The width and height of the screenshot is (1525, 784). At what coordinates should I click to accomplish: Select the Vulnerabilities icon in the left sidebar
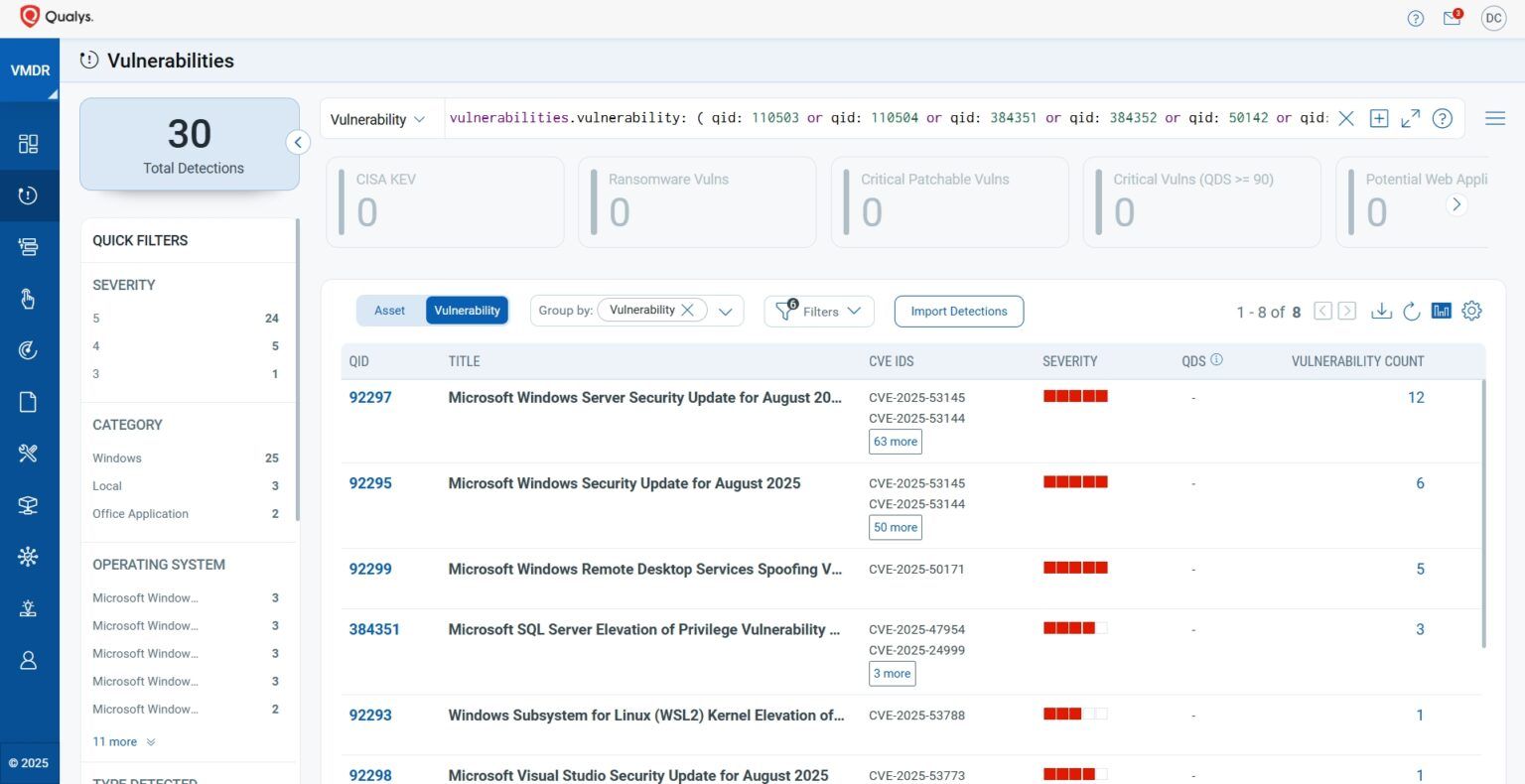pyautogui.click(x=30, y=195)
